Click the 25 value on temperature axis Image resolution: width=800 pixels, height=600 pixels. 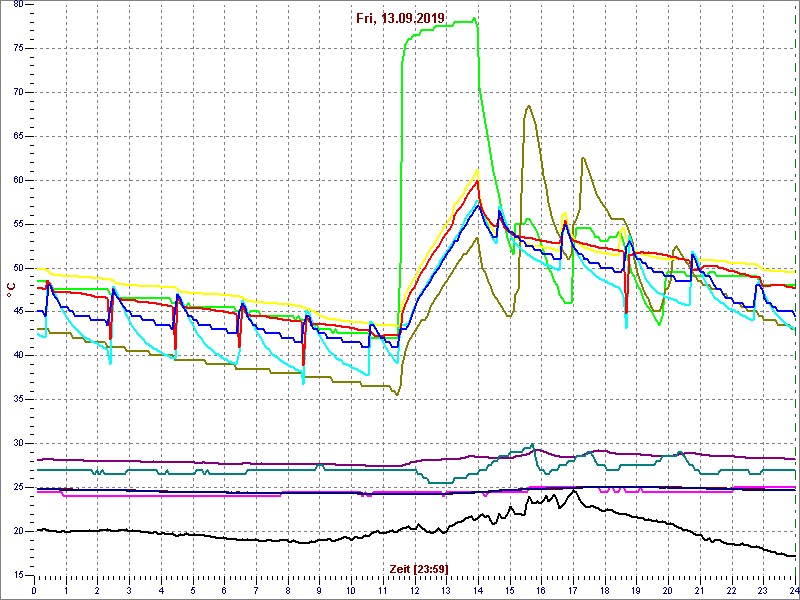click(17, 487)
